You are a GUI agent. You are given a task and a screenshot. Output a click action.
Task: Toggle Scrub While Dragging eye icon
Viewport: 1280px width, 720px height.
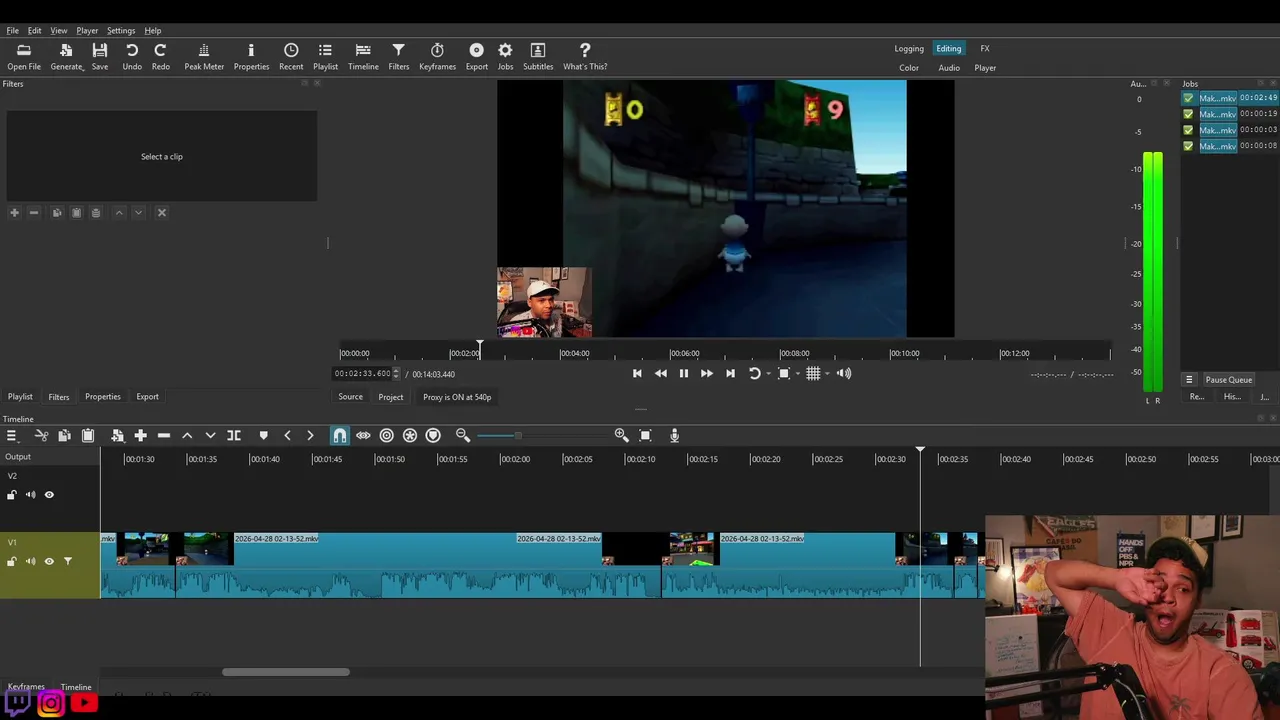363,435
